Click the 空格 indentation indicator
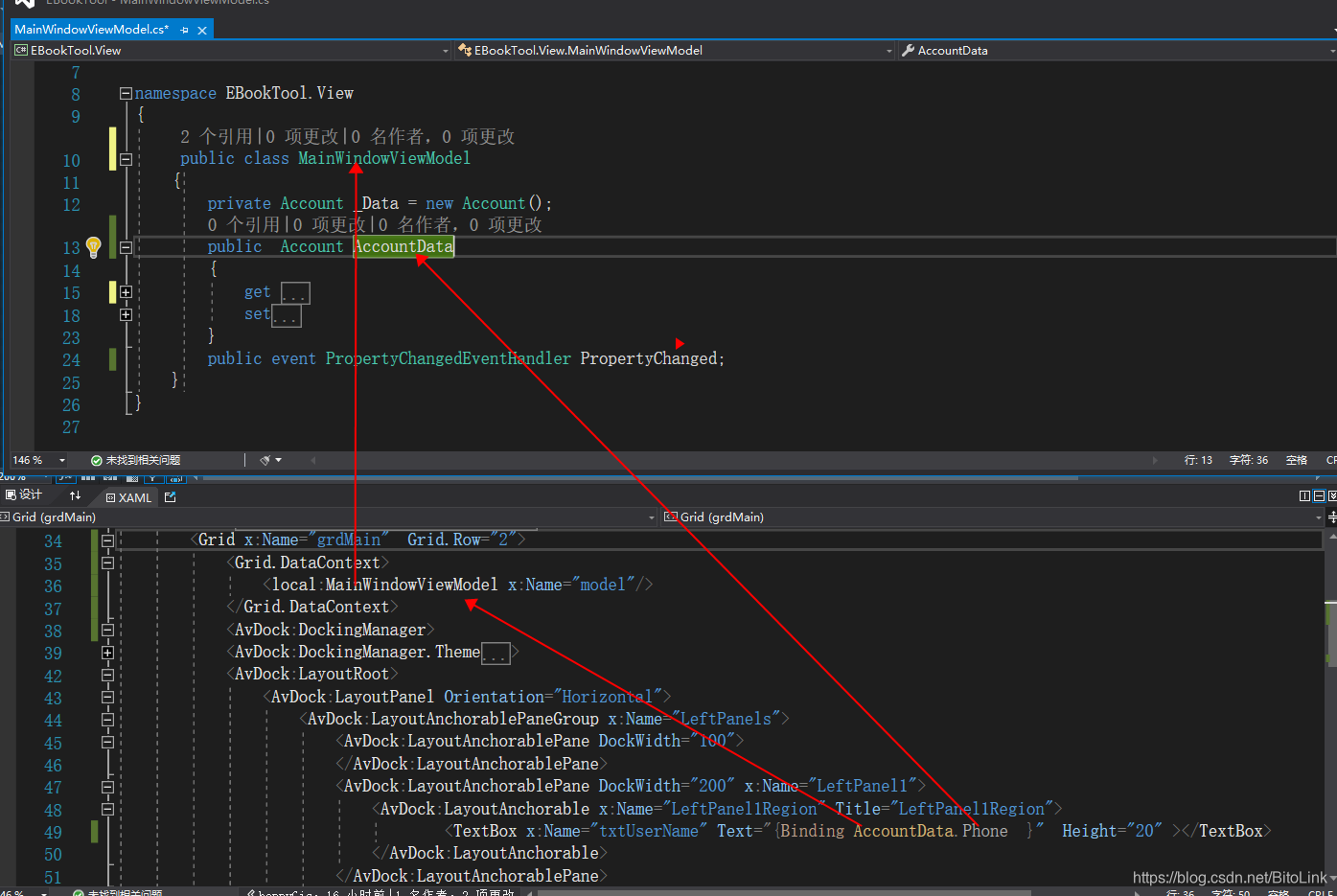This screenshot has width=1337, height=896. click(1297, 461)
